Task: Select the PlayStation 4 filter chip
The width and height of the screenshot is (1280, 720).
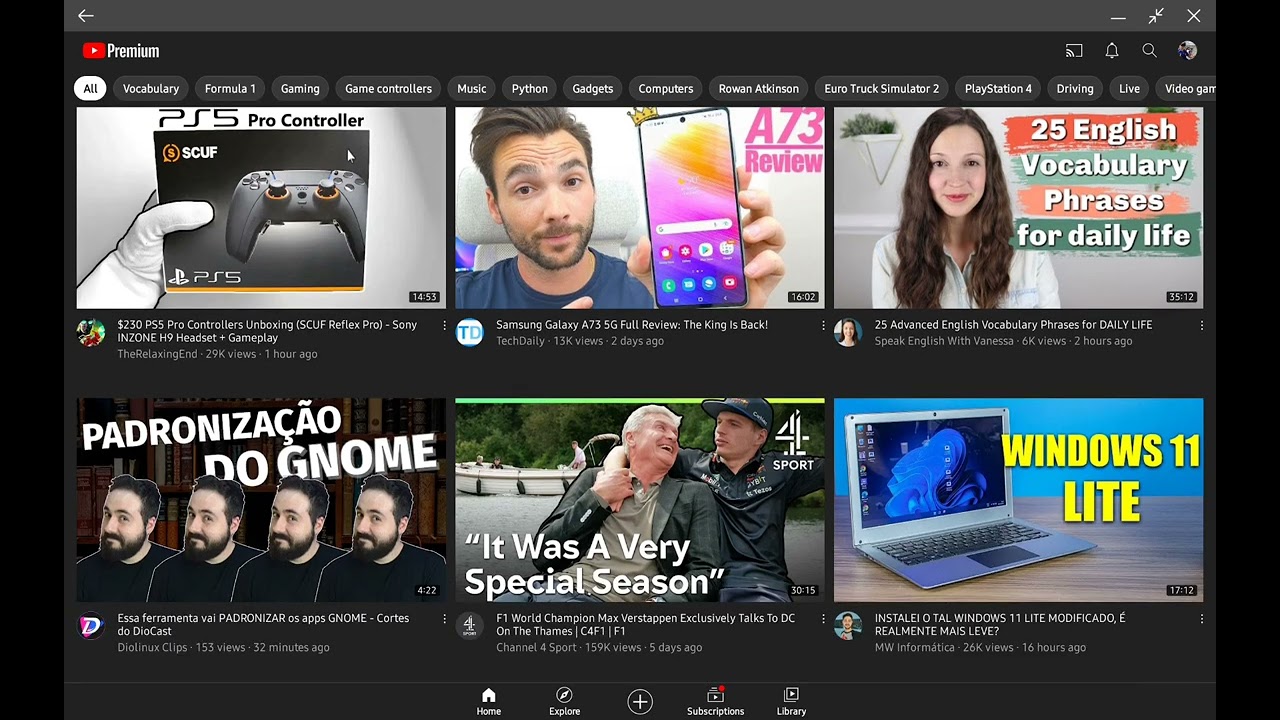Action: tap(998, 88)
